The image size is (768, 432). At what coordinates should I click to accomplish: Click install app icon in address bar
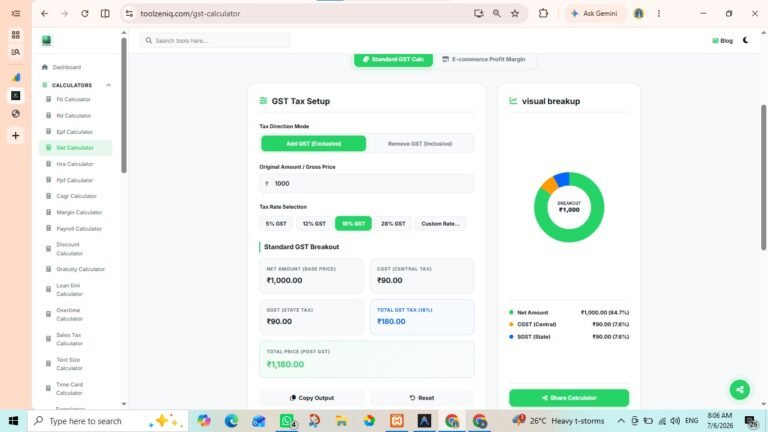[479, 14]
